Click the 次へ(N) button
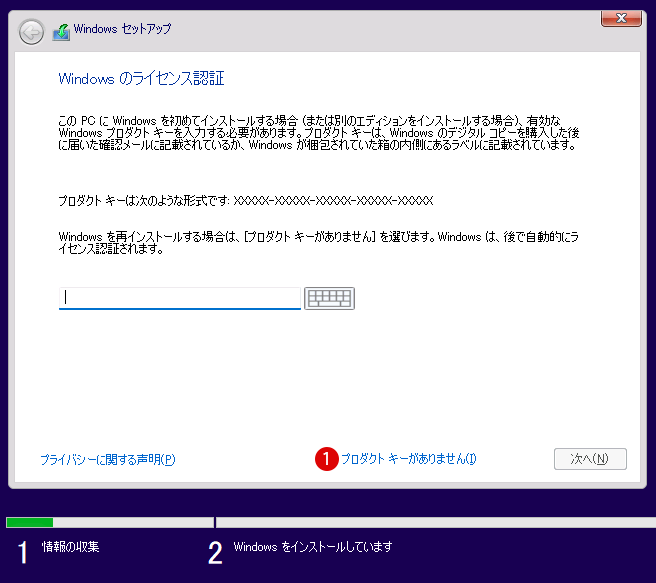Image resolution: width=656 pixels, height=583 pixels. [590, 459]
